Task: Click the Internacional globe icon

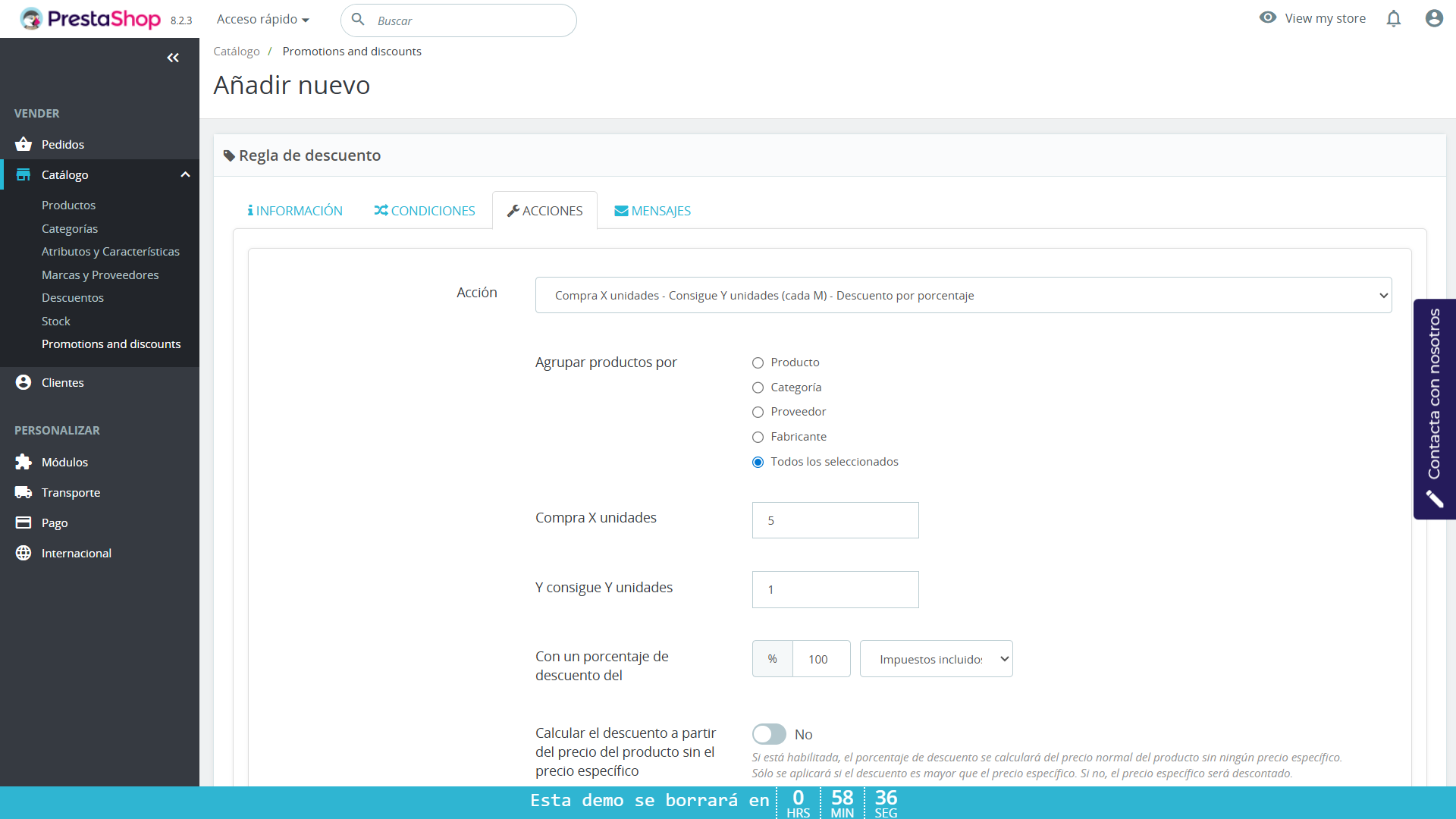Action: click(x=24, y=553)
